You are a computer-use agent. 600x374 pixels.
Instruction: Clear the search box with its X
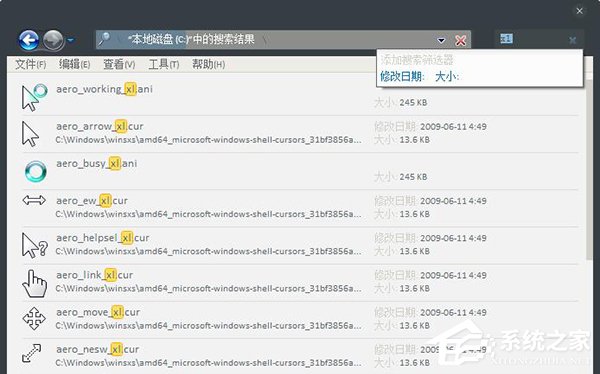click(573, 40)
